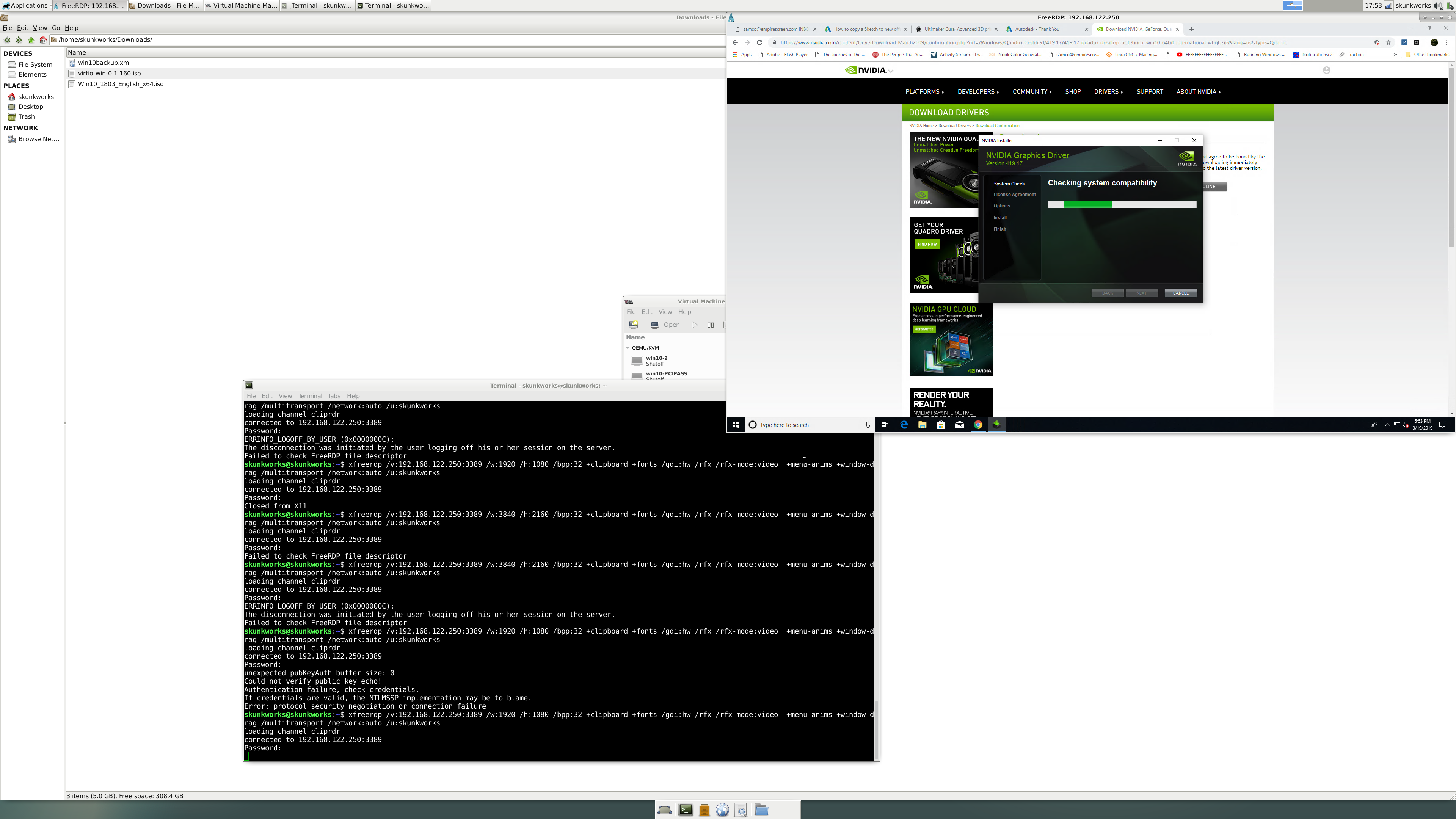Open Windows notification center icon
Image resolution: width=1456 pixels, height=819 pixels.
click(1442, 425)
